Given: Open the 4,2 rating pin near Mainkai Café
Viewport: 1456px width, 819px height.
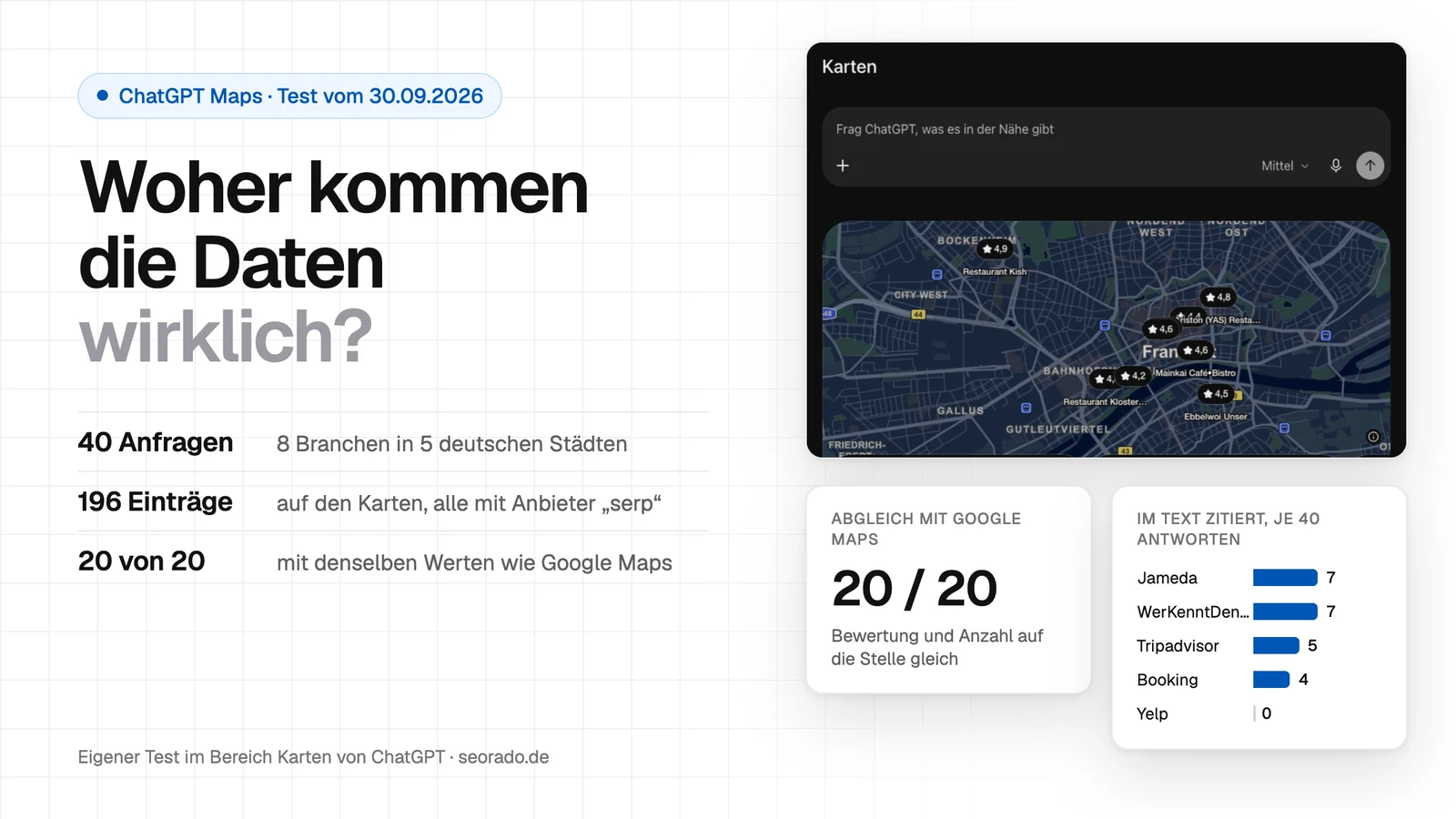Looking at the screenshot, I should click(1133, 376).
